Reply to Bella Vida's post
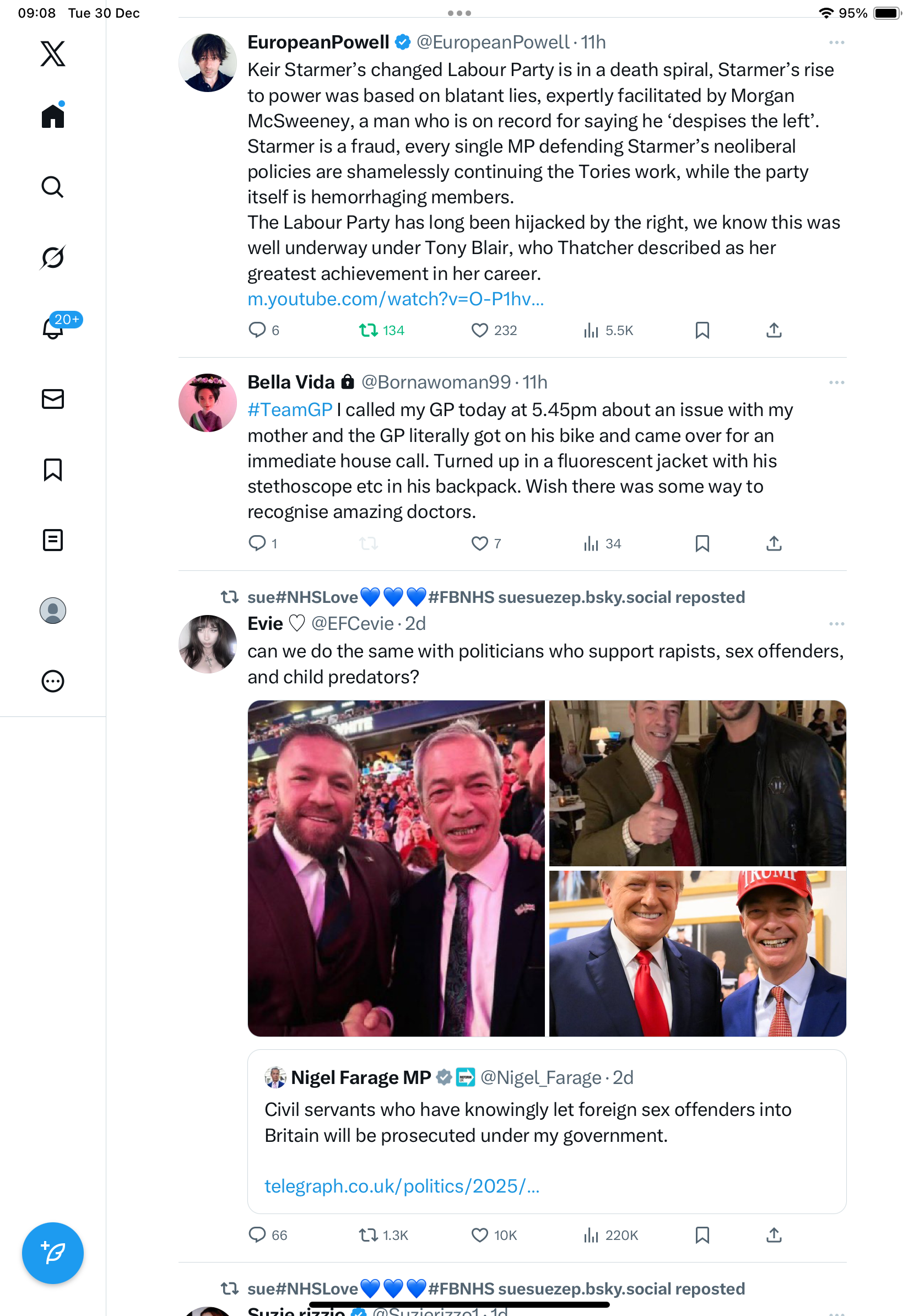Viewport: 919px width, 1316px height. click(x=257, y=543)
